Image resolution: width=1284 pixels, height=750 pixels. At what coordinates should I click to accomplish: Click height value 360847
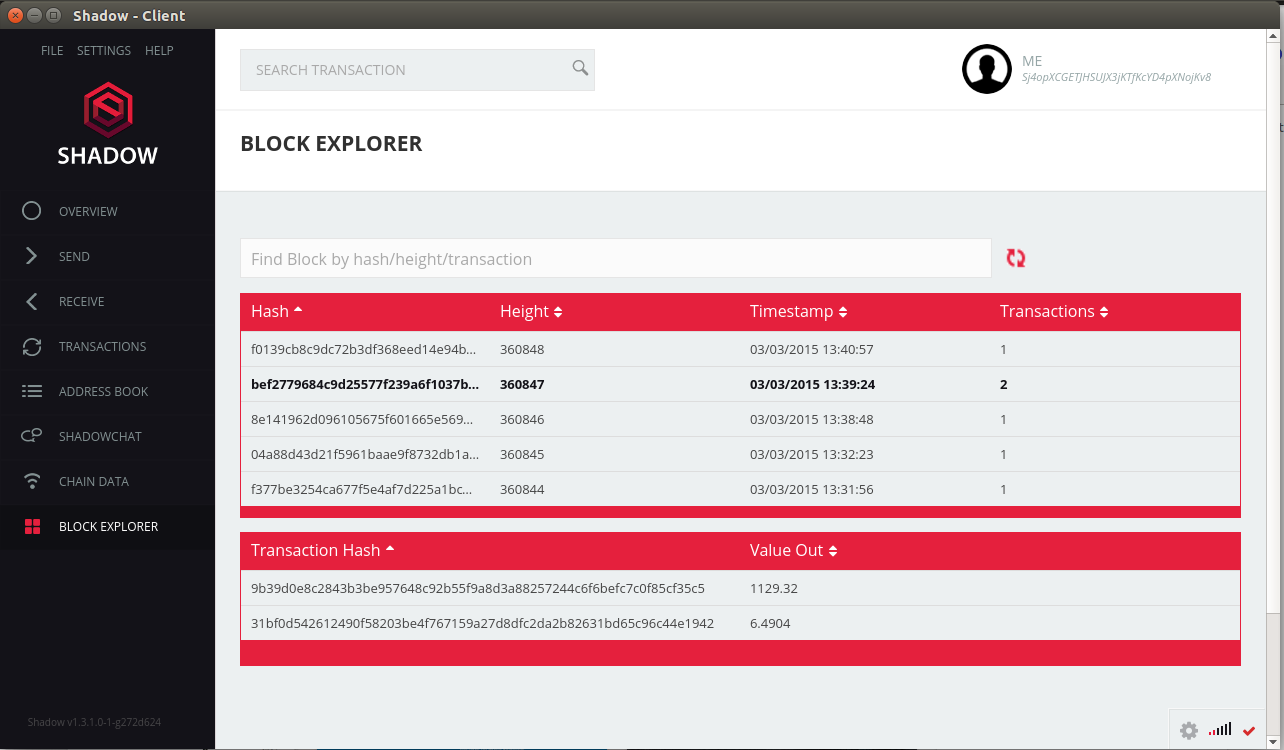522,384
